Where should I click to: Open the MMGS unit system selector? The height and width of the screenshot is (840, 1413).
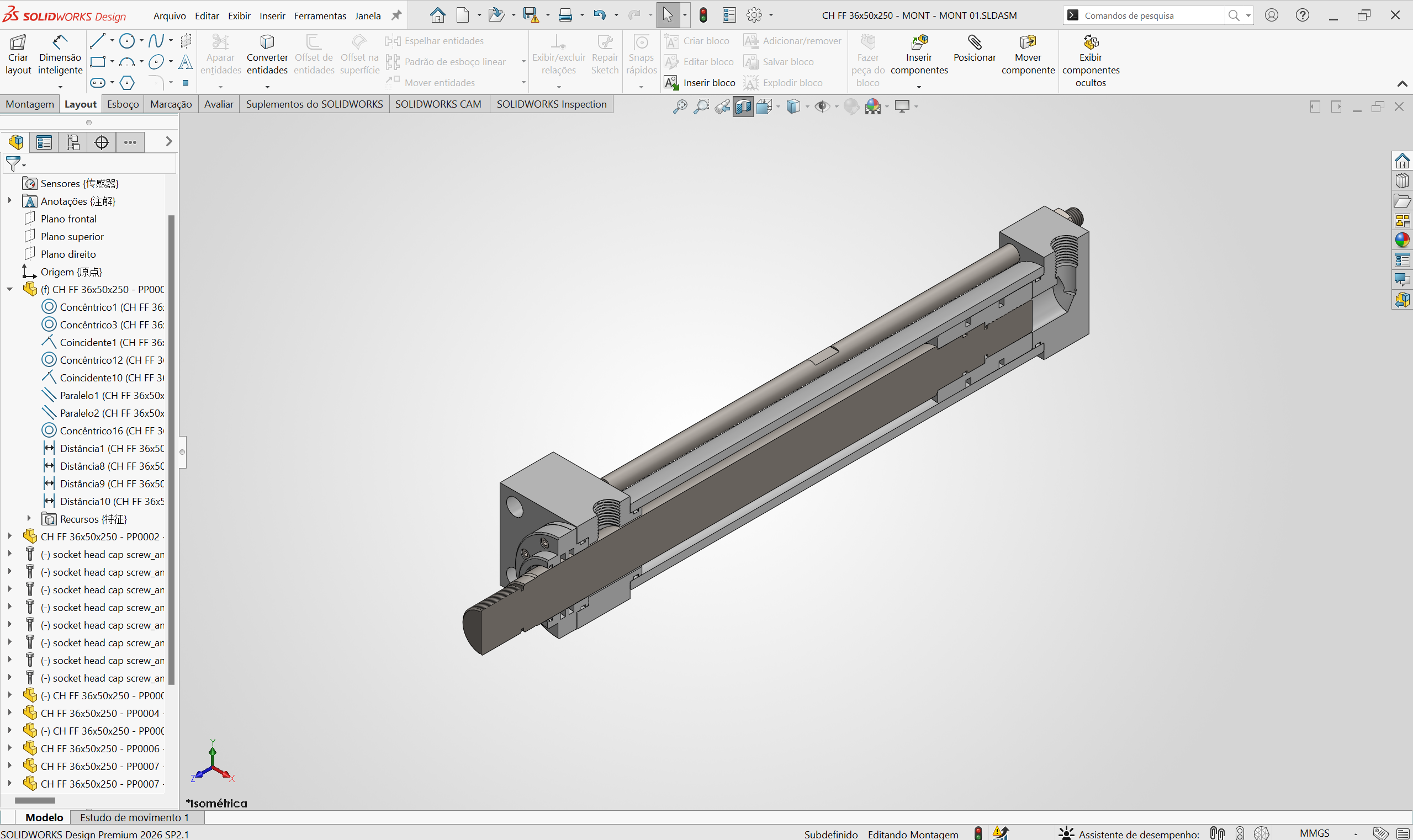point(1314,833)
